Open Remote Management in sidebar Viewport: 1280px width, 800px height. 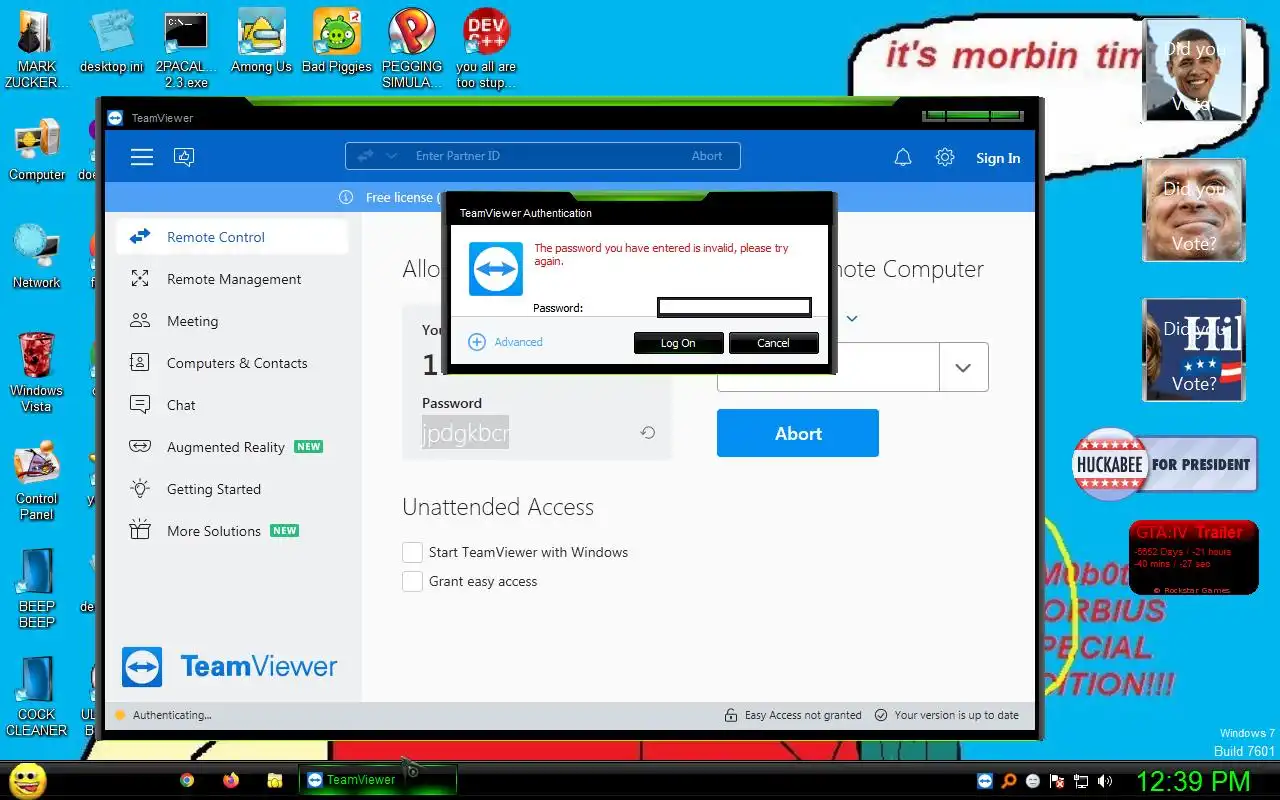tap(232, 279)
